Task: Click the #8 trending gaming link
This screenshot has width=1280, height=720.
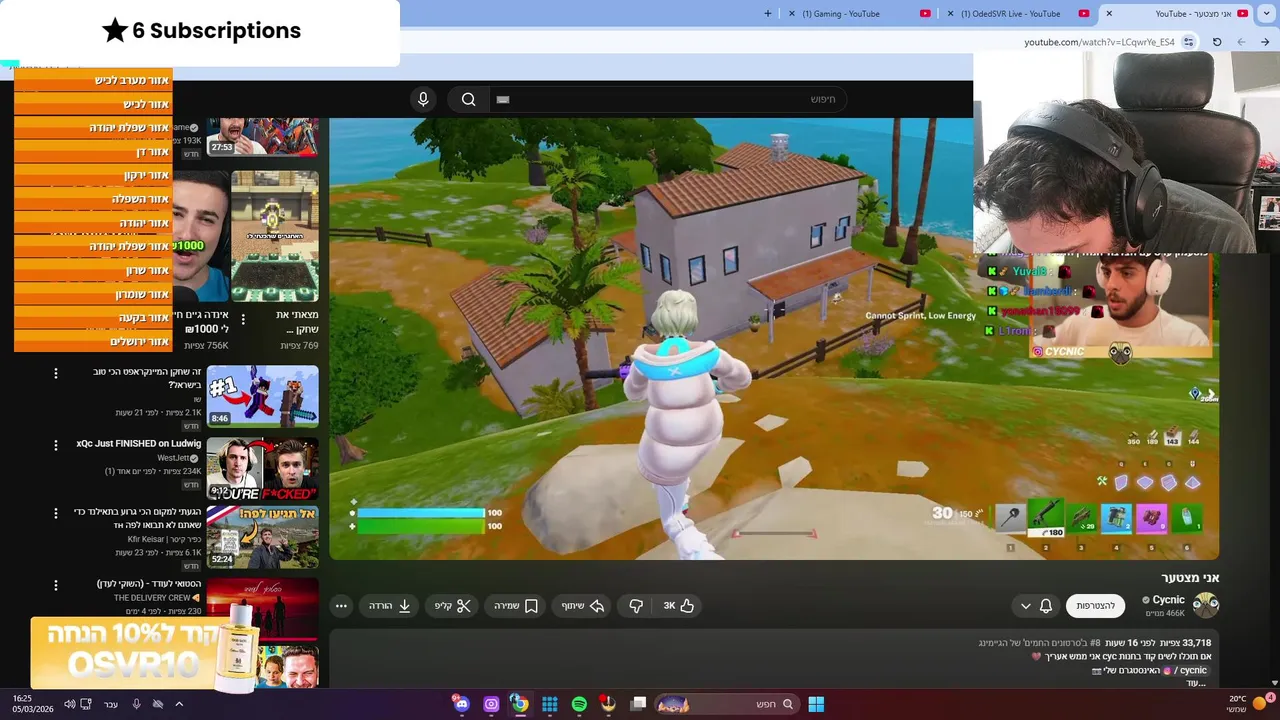Action: coord(1040,643)
